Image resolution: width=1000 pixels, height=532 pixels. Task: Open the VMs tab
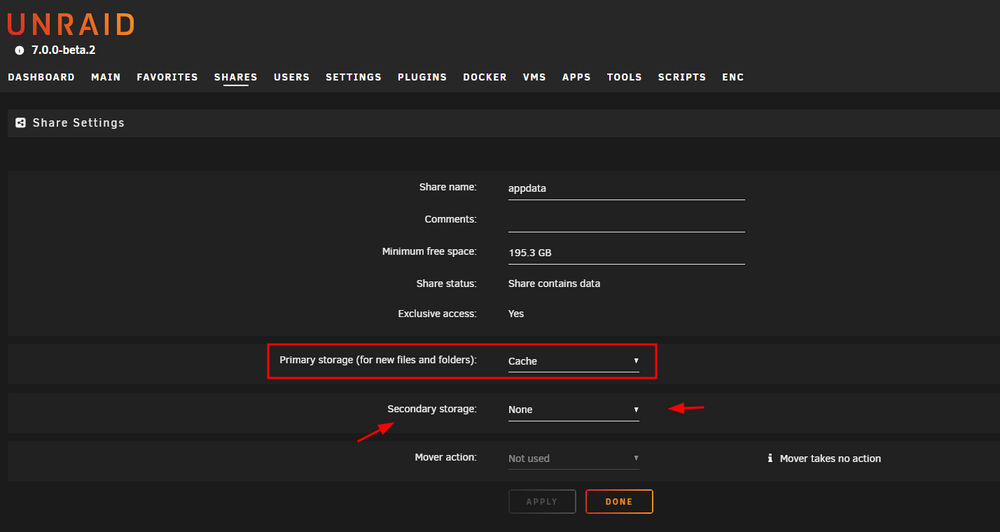pyautogui.click(x=534, y=77)
